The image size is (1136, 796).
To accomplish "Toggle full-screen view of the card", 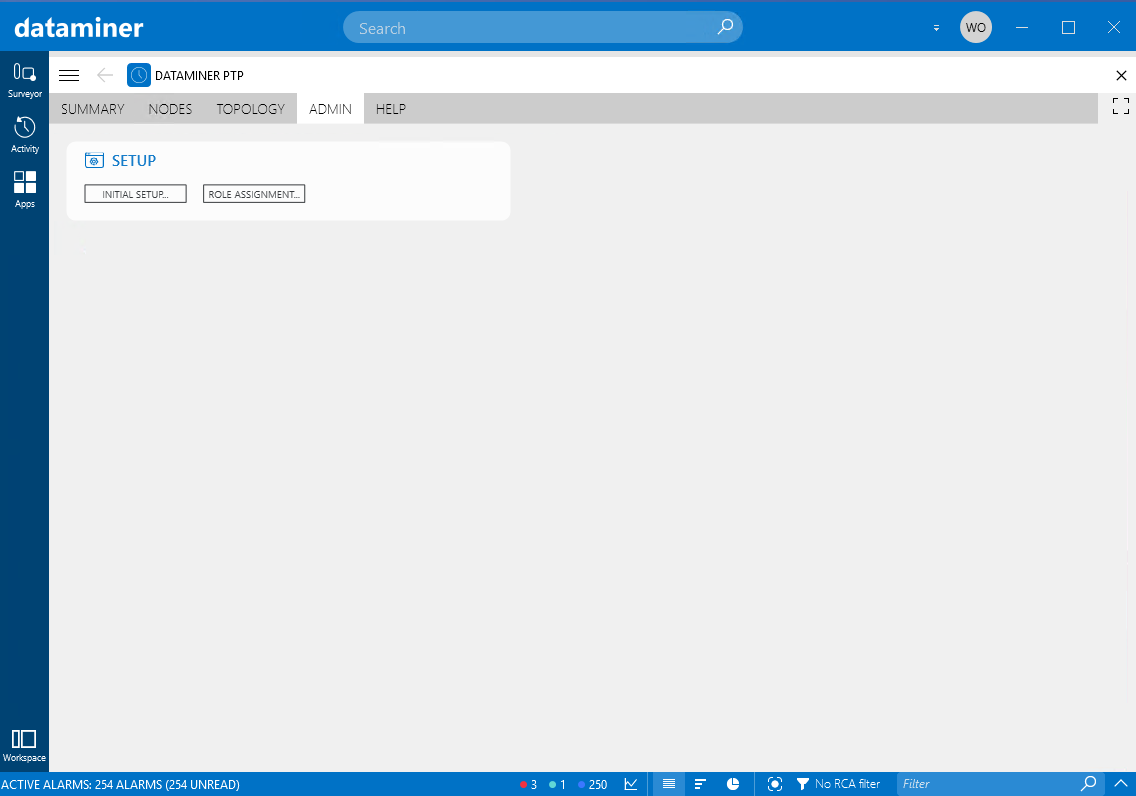I will point(1121,106).
